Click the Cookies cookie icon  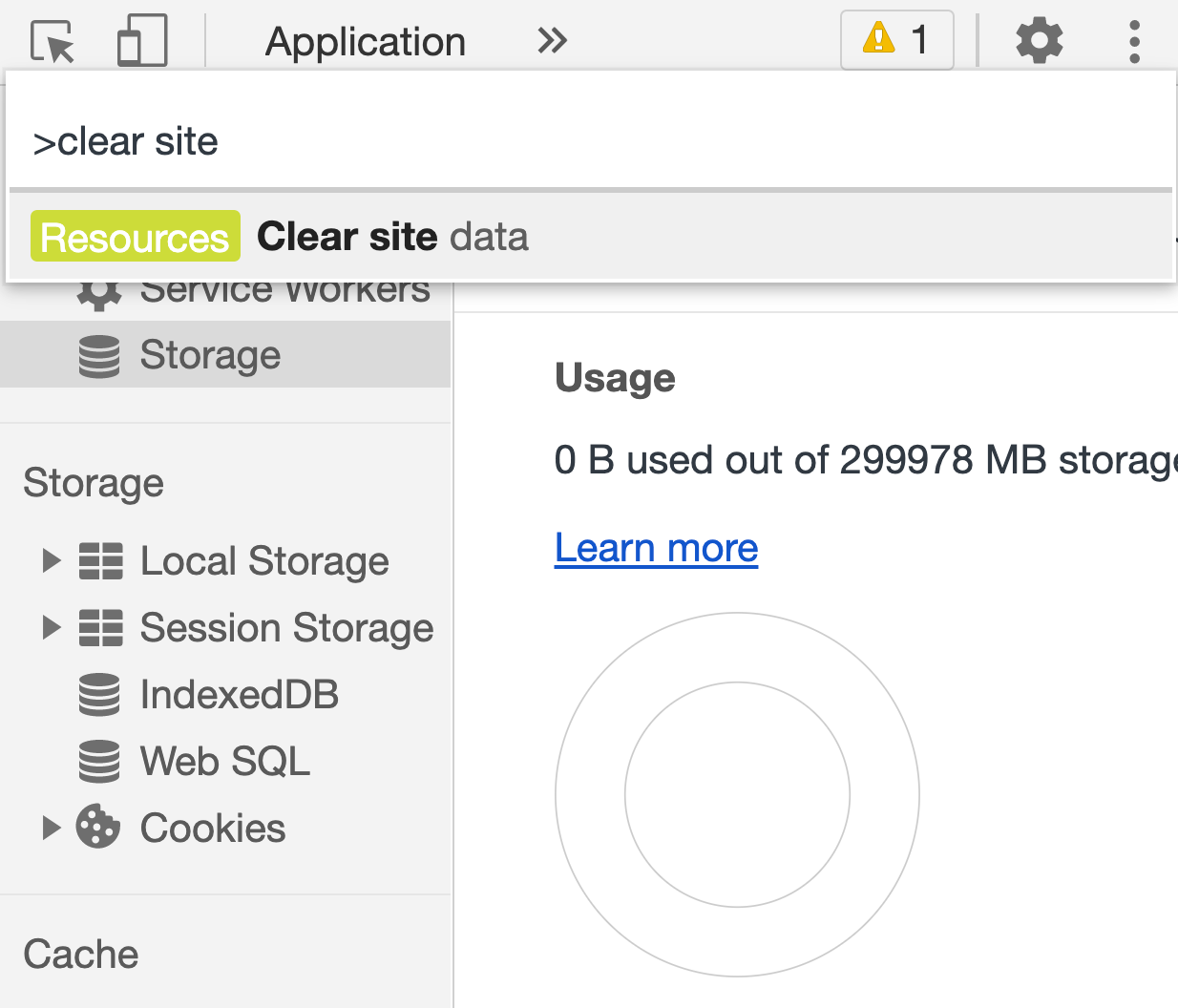pos(98,827)
